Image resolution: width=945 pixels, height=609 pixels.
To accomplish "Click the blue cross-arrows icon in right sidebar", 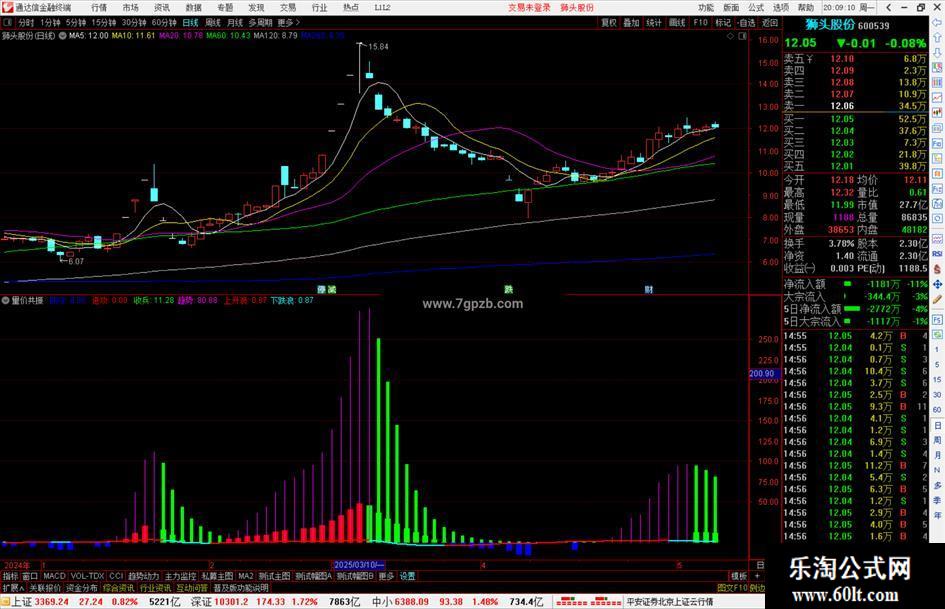I will [937, 284].
